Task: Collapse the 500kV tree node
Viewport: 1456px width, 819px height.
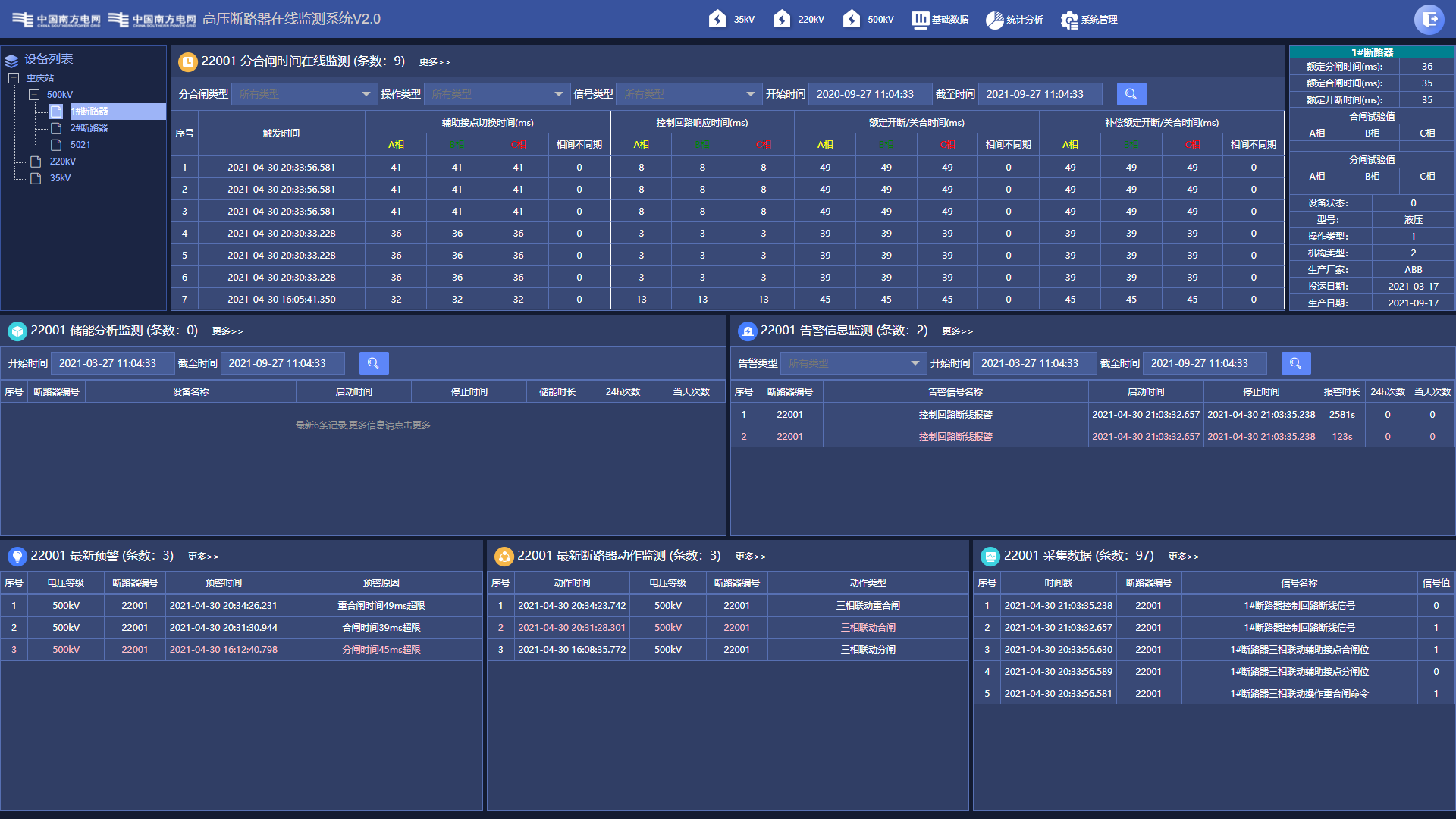Action: tap(34, 95)
